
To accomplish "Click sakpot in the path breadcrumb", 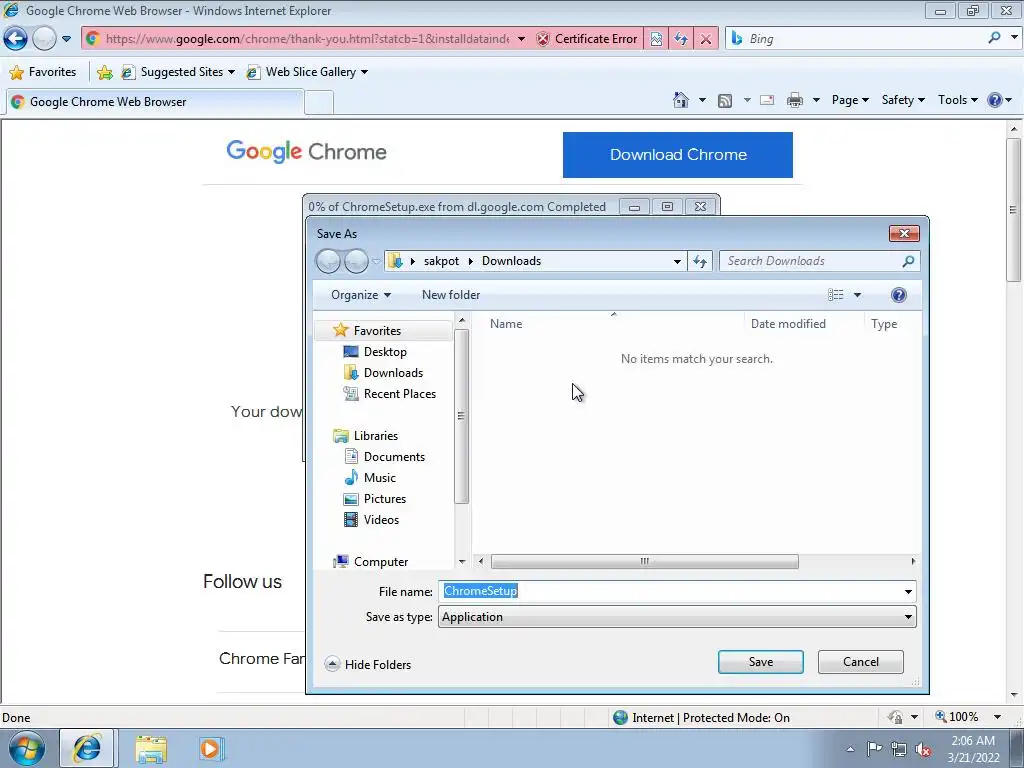I will coord(441,261).
